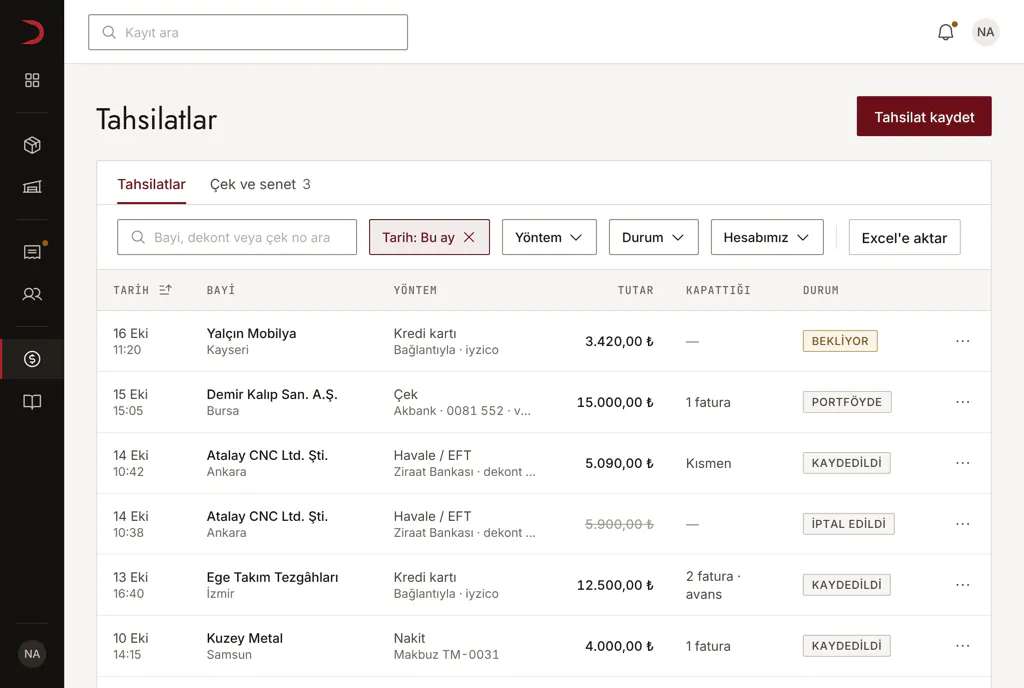
Task: Switch to the Tahsilatlar tab
Action: (x=152, y=185)
